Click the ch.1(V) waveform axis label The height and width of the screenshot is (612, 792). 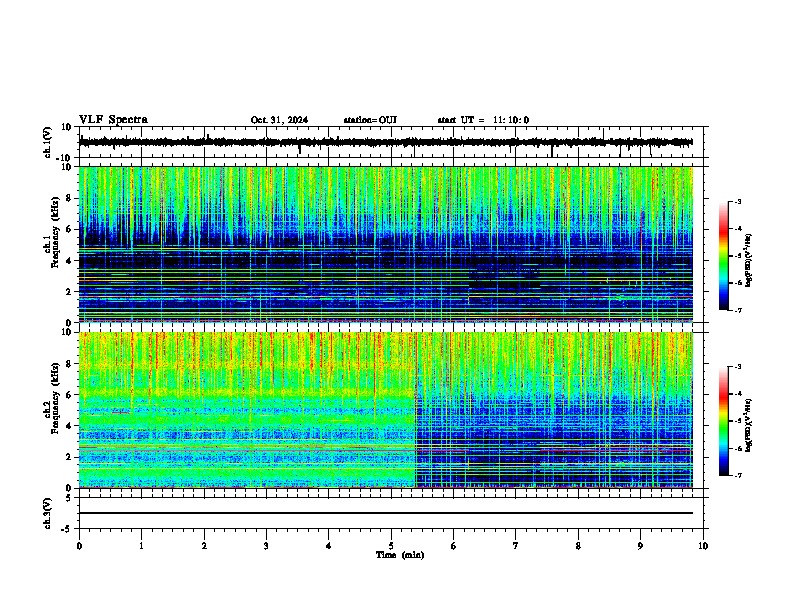tap(48, 142)
